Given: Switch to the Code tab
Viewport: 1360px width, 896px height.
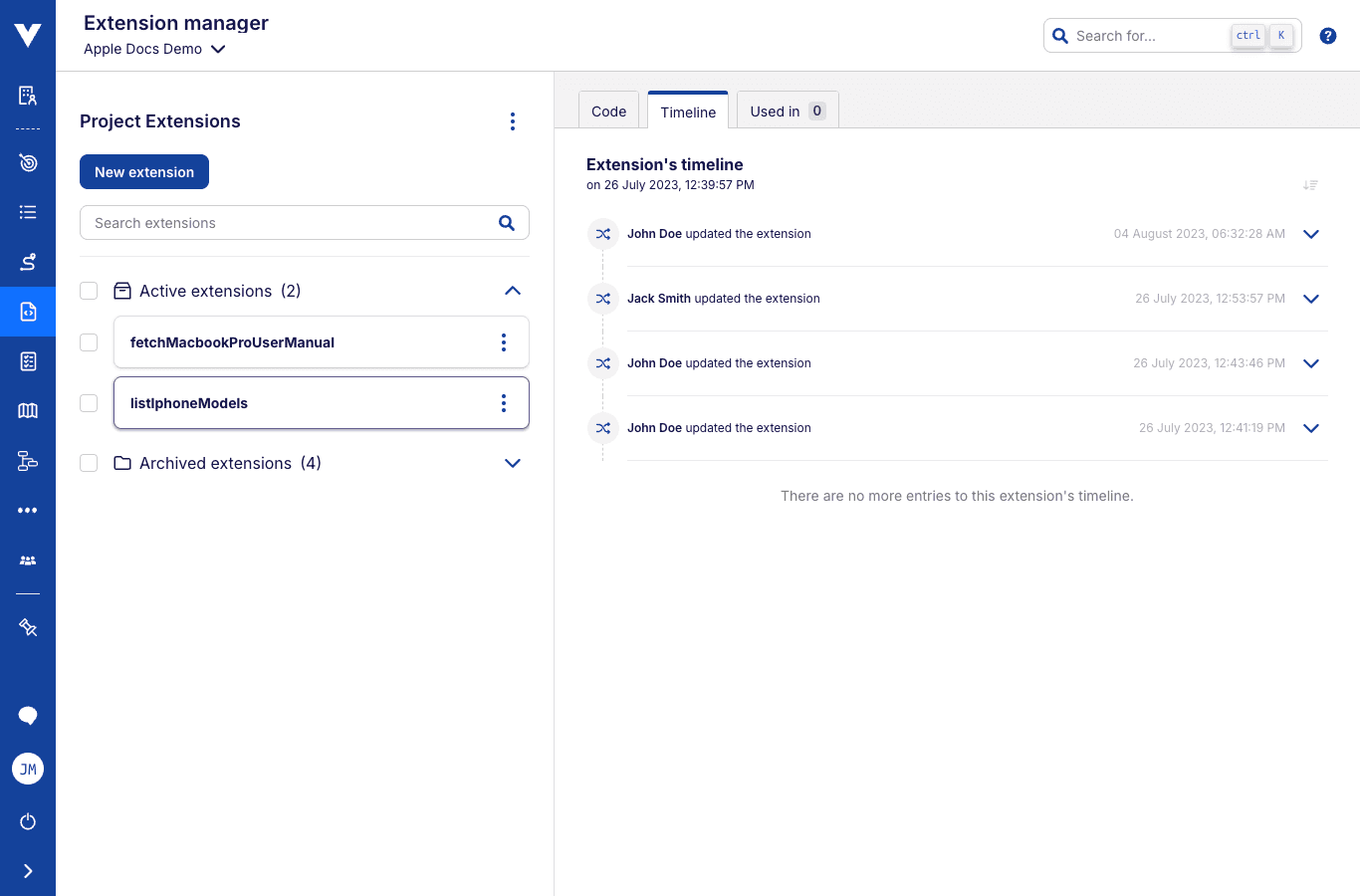Looking at the screenshot, I should point(608,112).
